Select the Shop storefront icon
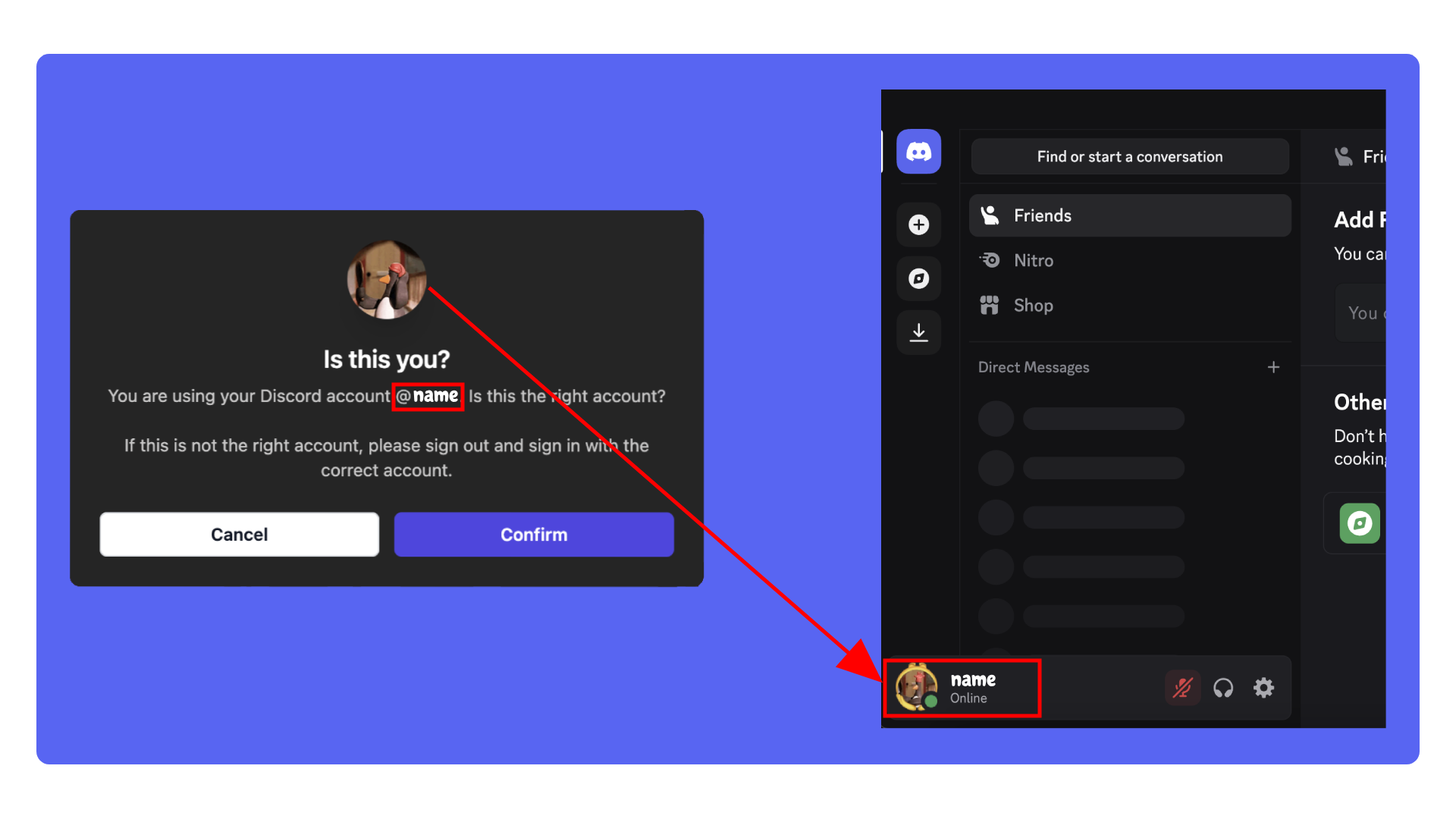Viewport: 1456px width, 819px height. 990,305
